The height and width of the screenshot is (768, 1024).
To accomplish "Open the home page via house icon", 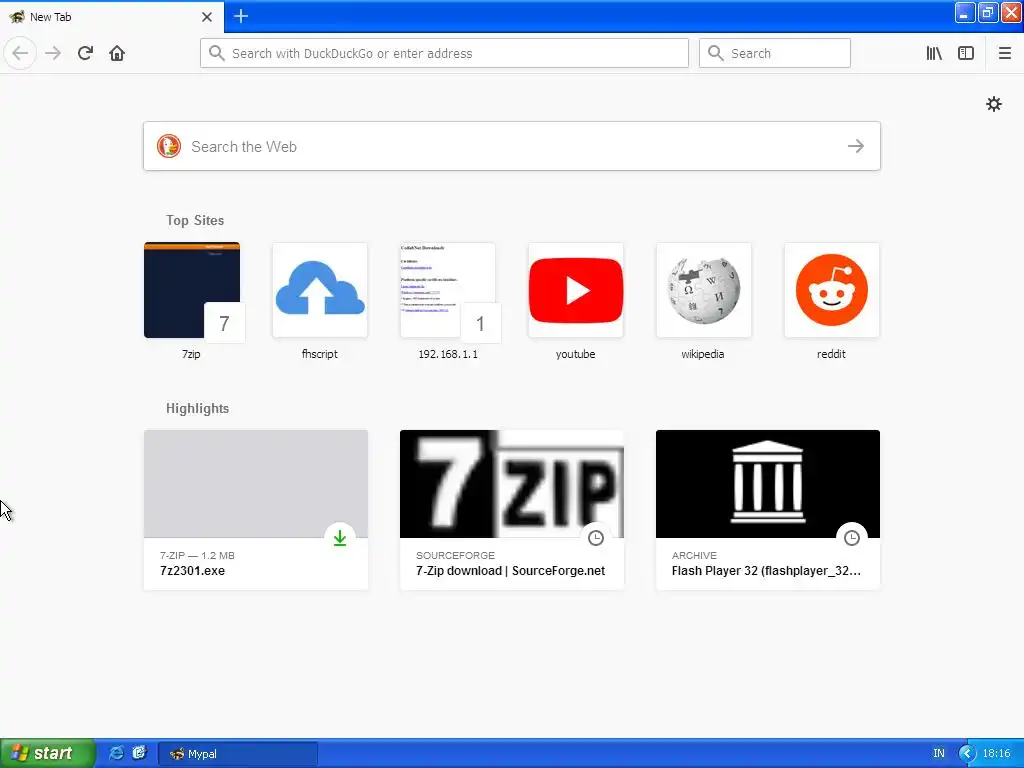I will tap(117, 53).
